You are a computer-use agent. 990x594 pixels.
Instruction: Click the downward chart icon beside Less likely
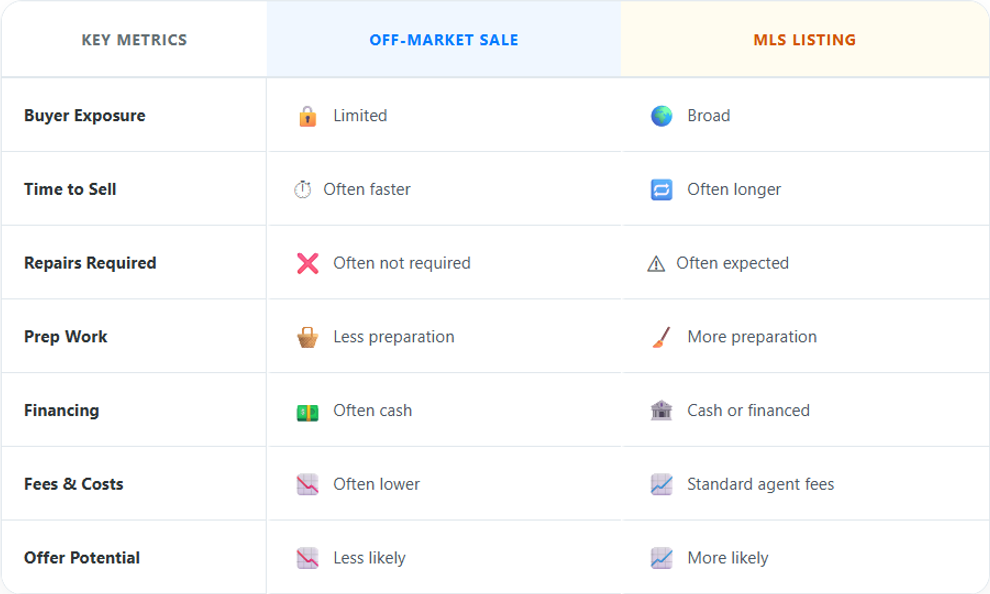(x=307, y=558)
